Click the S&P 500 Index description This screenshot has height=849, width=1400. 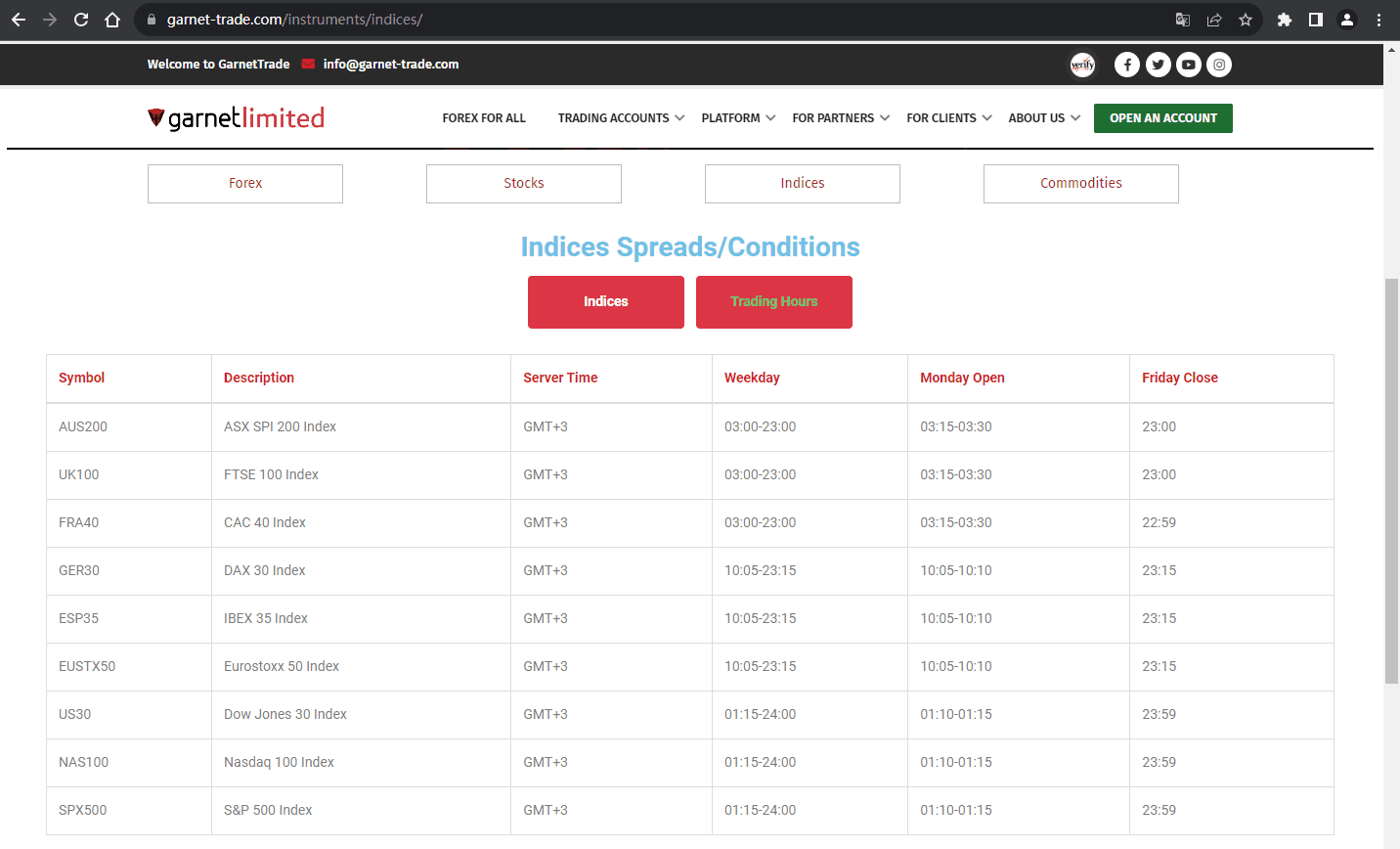click(268, 810)
